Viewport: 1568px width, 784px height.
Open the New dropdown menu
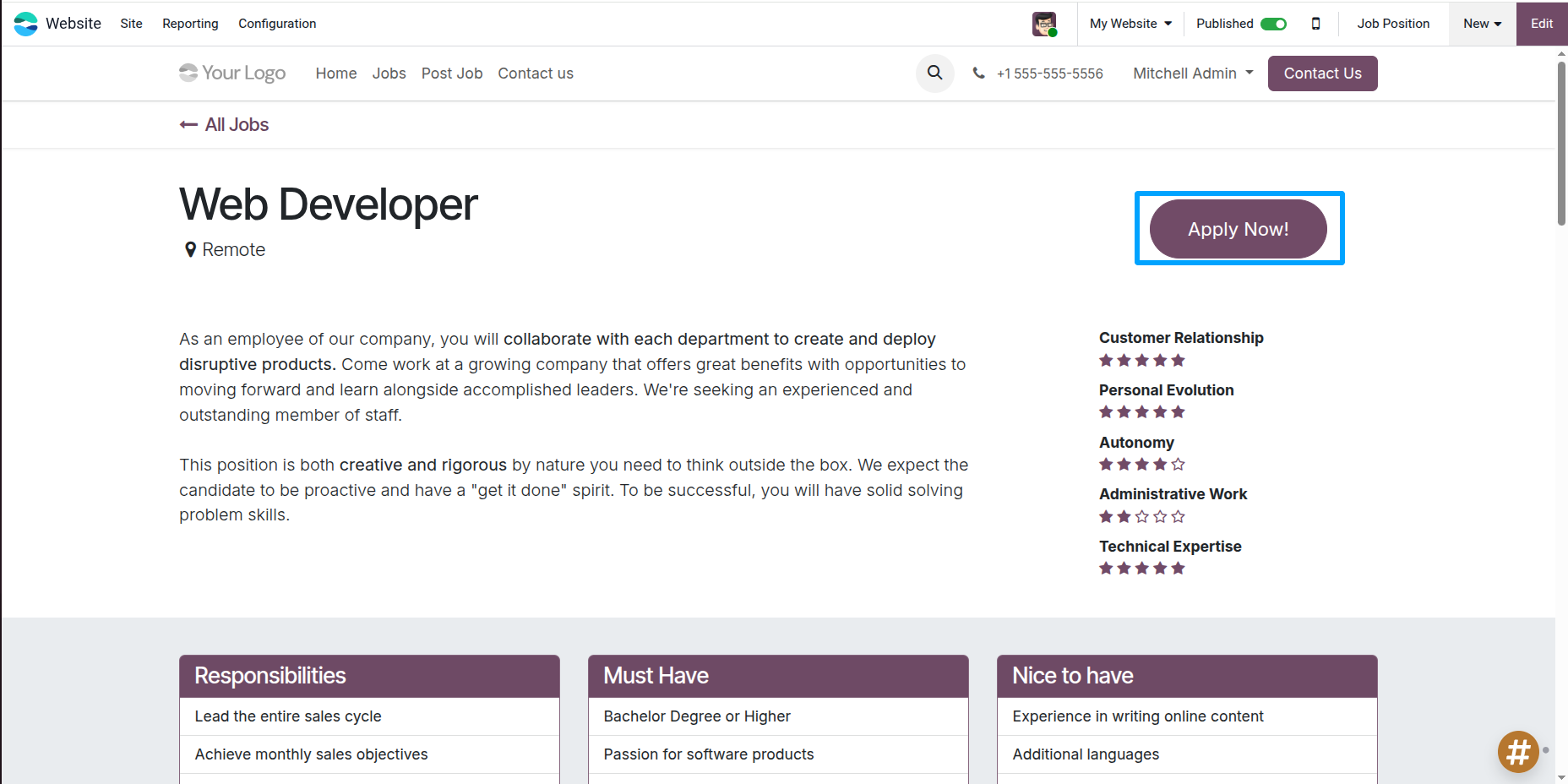coord(1482,24)
